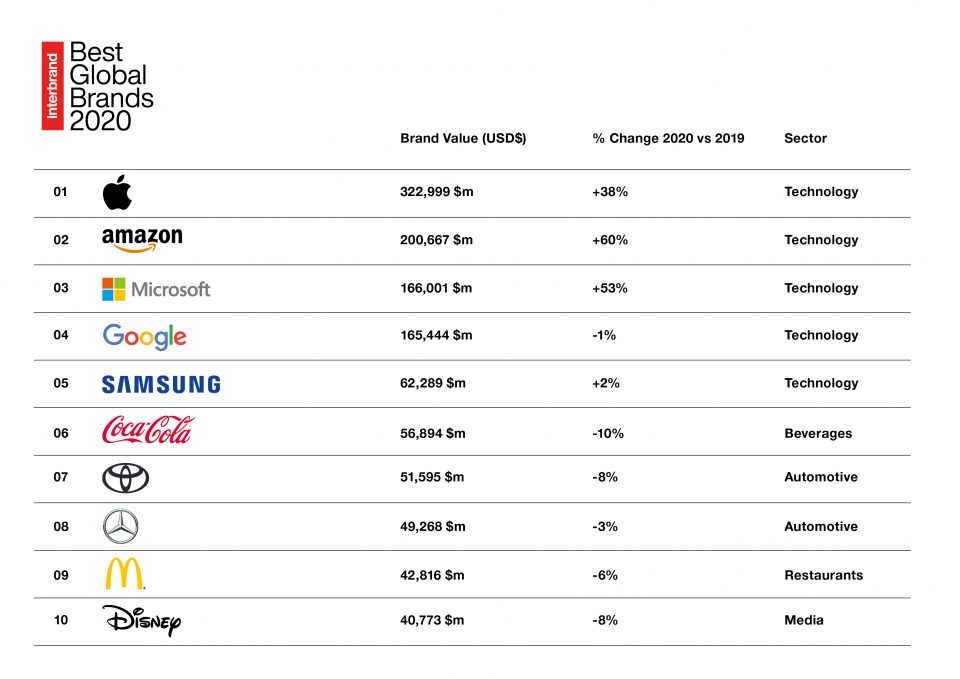Click the Google logo
Image resolution: width=960 pixels, height=679 pixels.
[x=144, y=337]
